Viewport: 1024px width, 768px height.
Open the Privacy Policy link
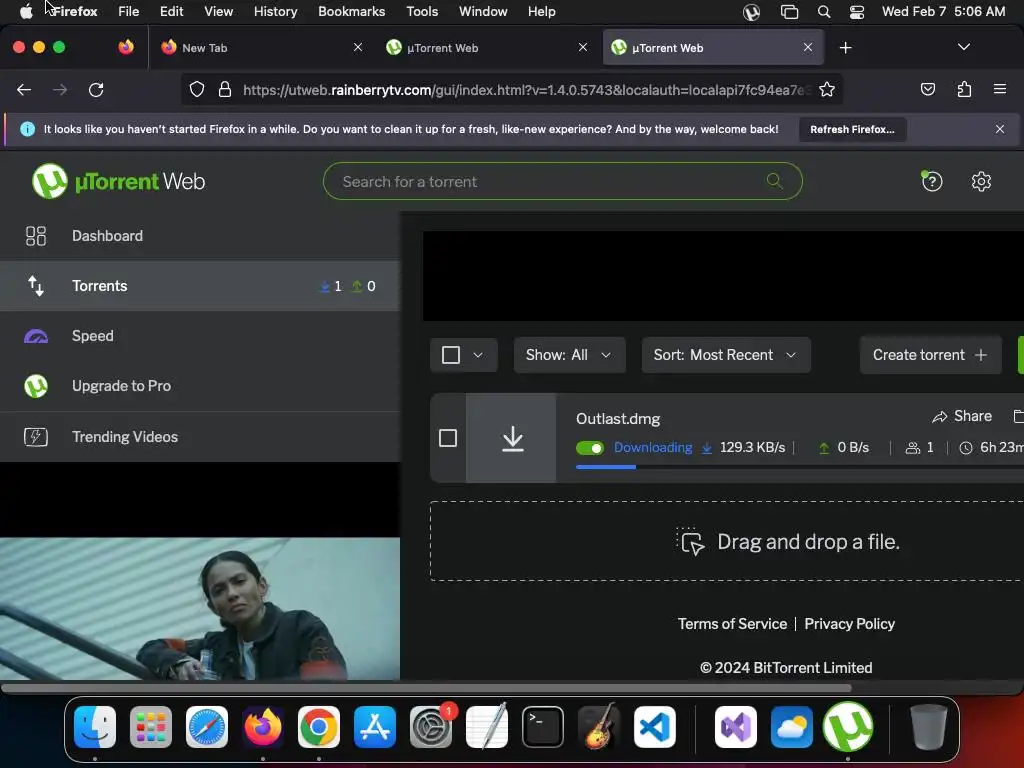coord(849,624)
